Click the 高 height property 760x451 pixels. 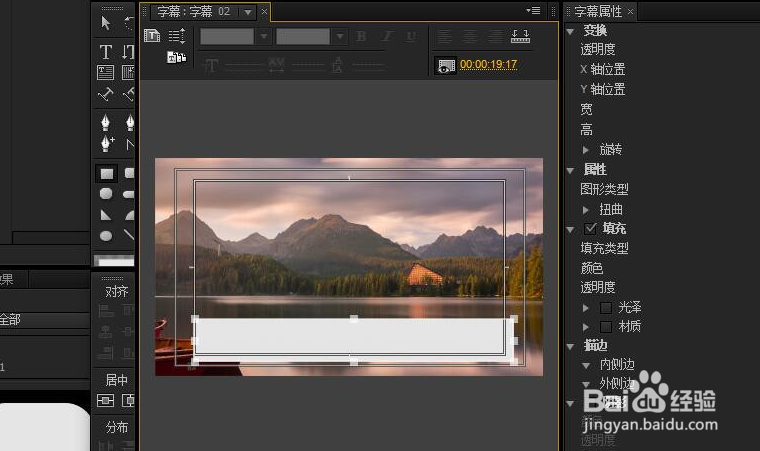coord(586,129)
